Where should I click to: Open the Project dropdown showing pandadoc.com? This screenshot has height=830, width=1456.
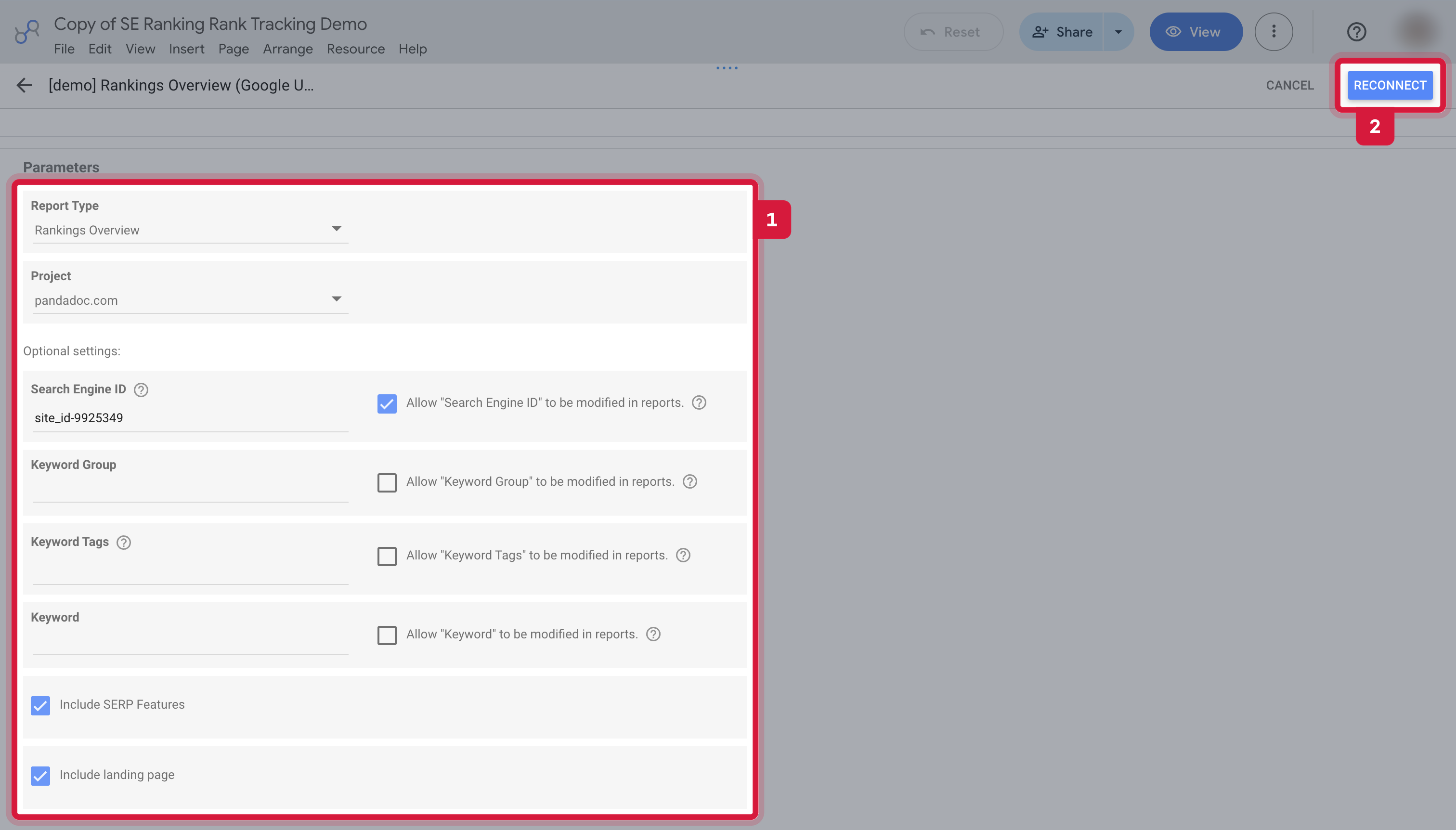(190, 300)
